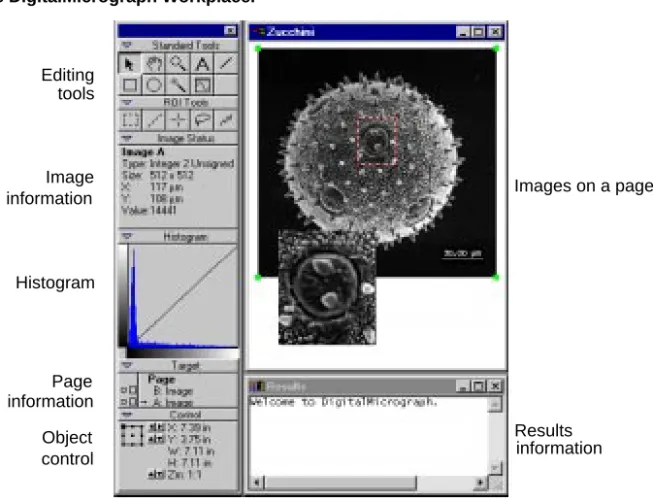Select the framed image tool in Standard Tools
Viewport: 653px width, 502px height.
202,85
